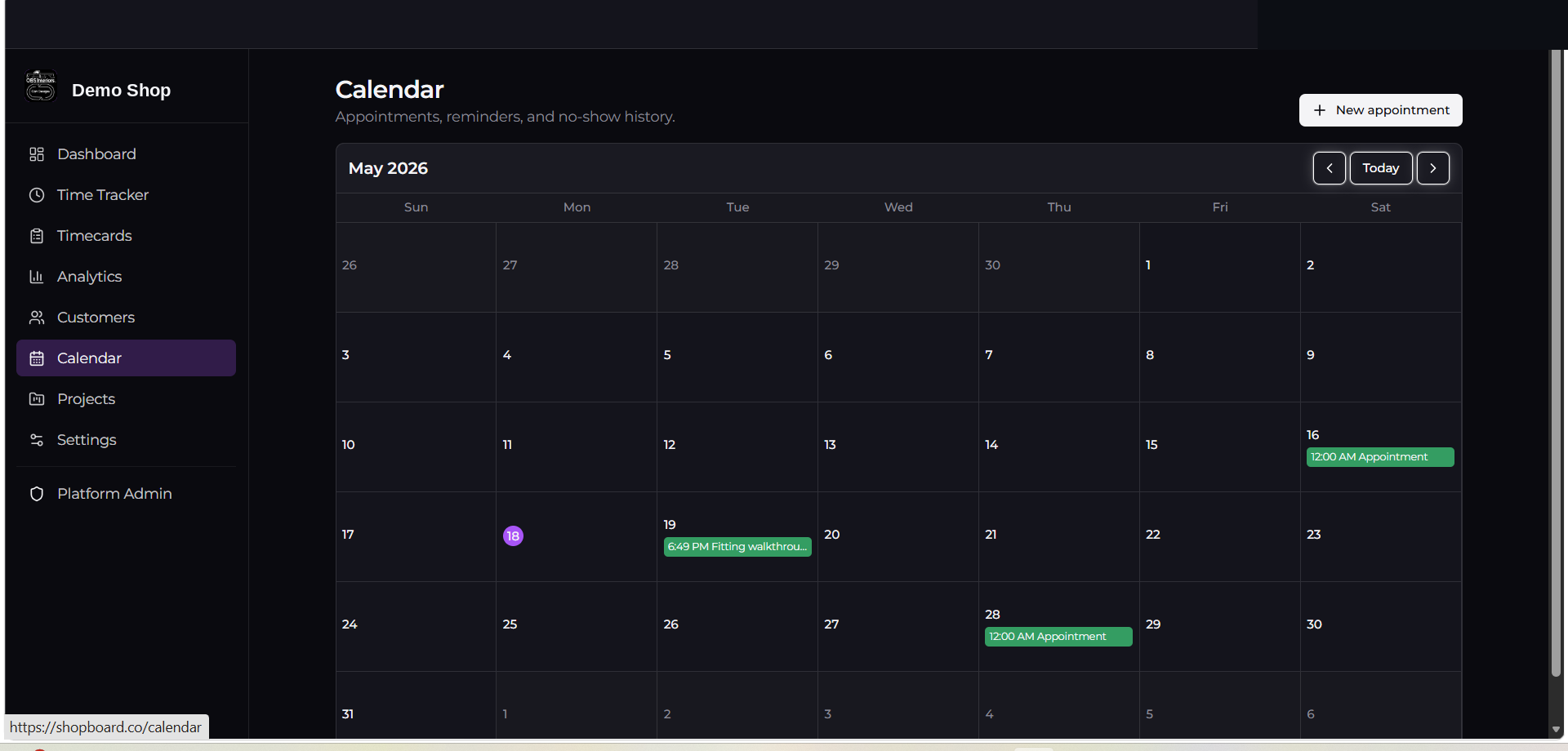This screenshot has height=751, width=1568.
Task: Click the Platform Admin shield icon
Action: tap(37, 494)
